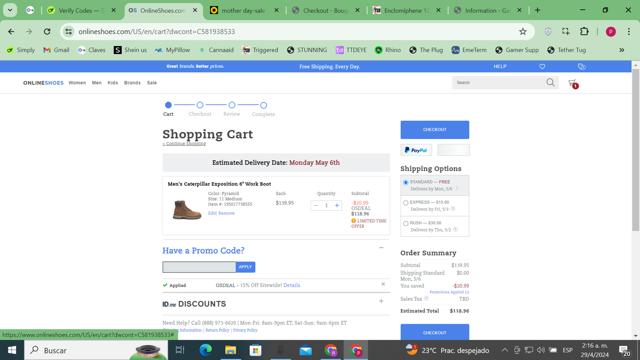Open the Shein us bookmark
This screenshot has height=360, width=640.
pyautogui.click(x=130, y=50)
